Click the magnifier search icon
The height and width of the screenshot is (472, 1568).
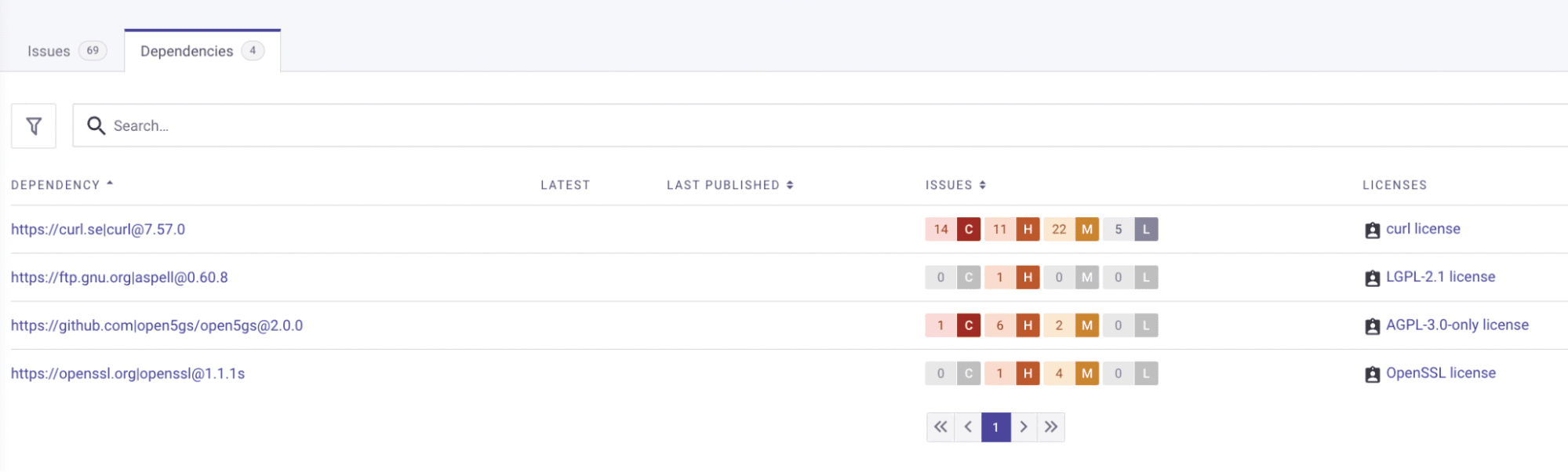pyautogui.click(x=96, y=125)
